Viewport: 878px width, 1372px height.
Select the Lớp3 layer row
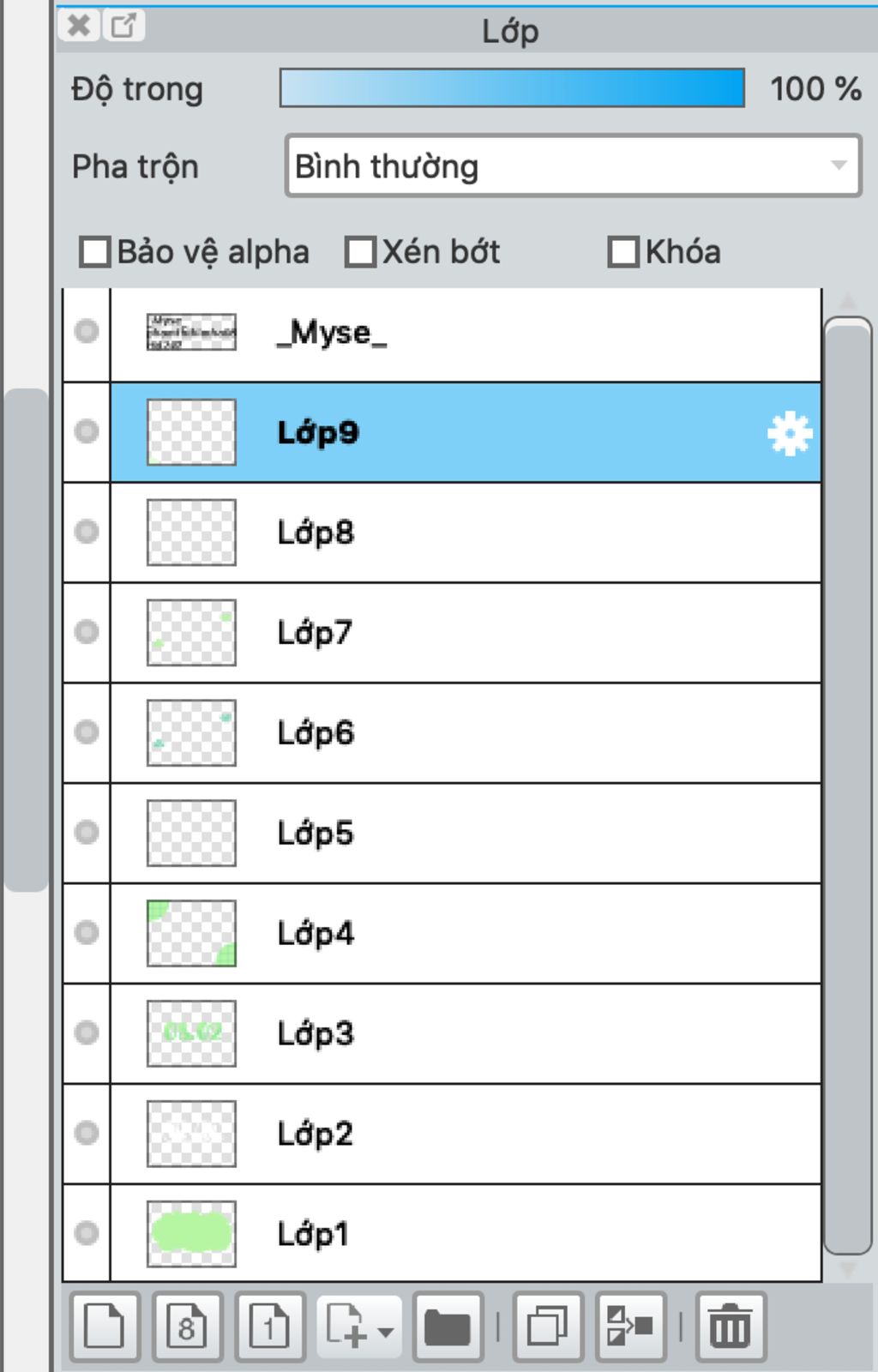466,1033
